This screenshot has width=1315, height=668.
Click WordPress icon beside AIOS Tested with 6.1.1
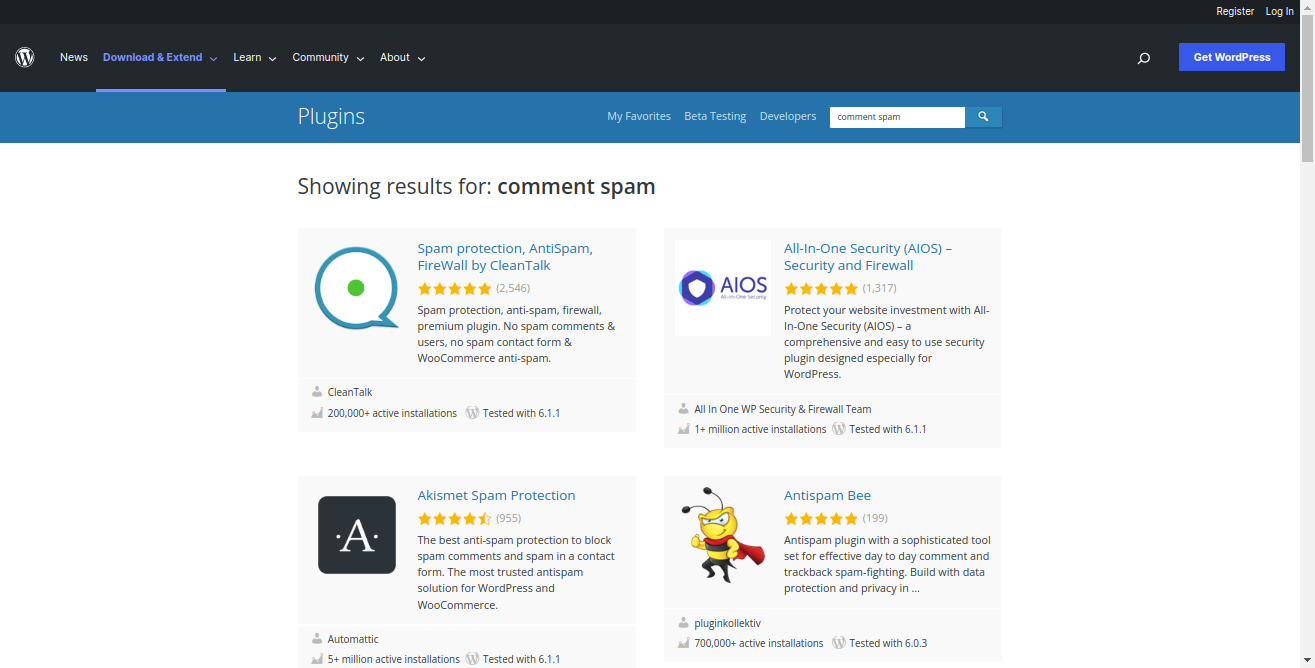click(839, 429)
